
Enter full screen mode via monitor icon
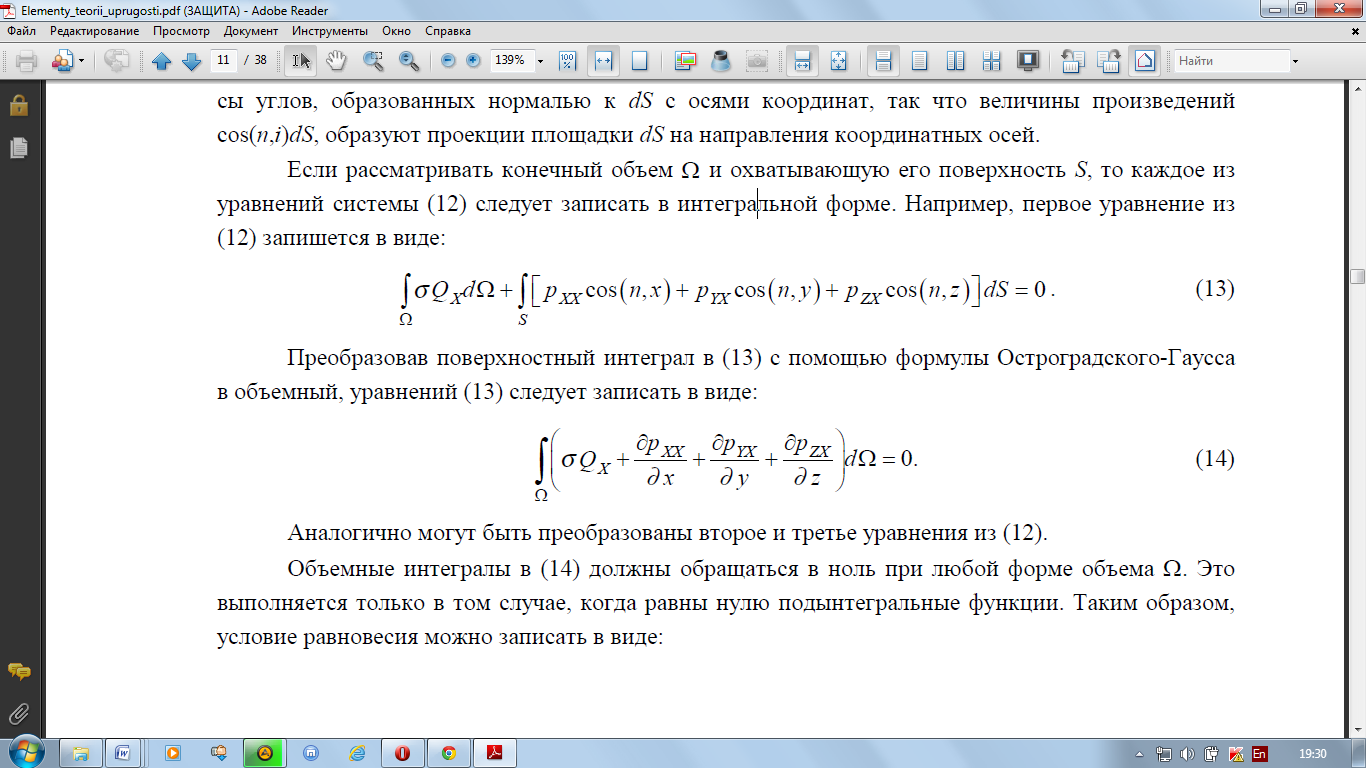click(x=1027, y=61)
